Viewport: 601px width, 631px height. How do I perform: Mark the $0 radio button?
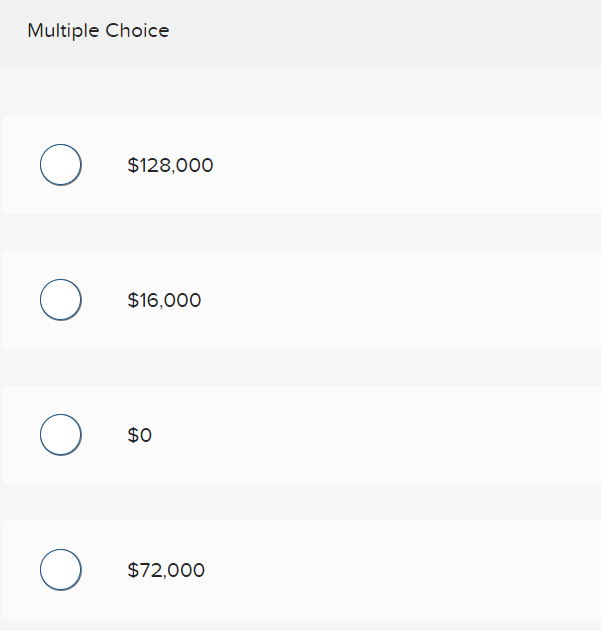(x=60, y=435)
